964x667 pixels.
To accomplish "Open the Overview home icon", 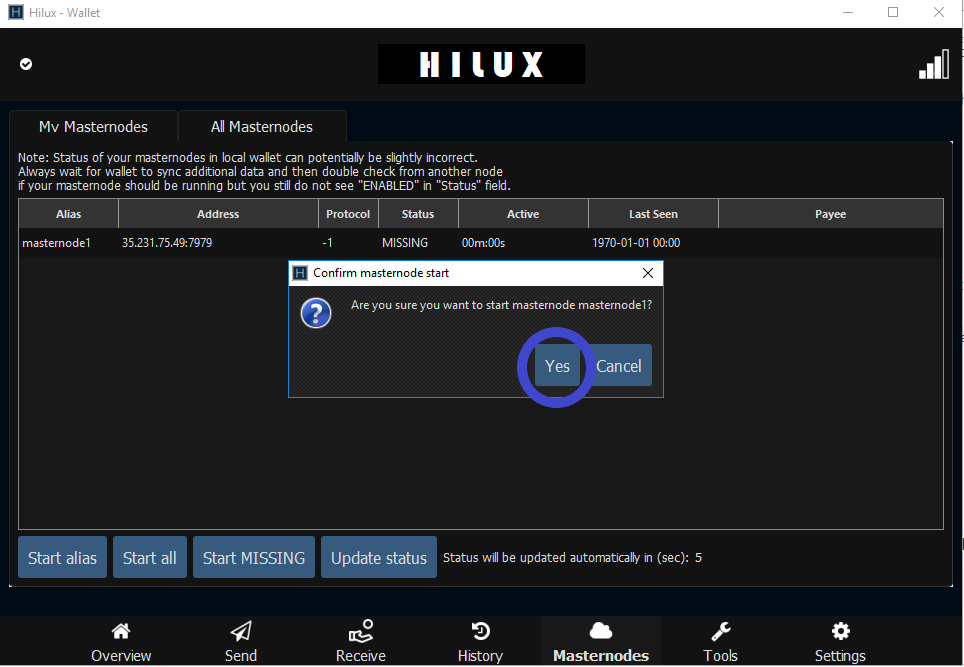I will coord(121,631).
